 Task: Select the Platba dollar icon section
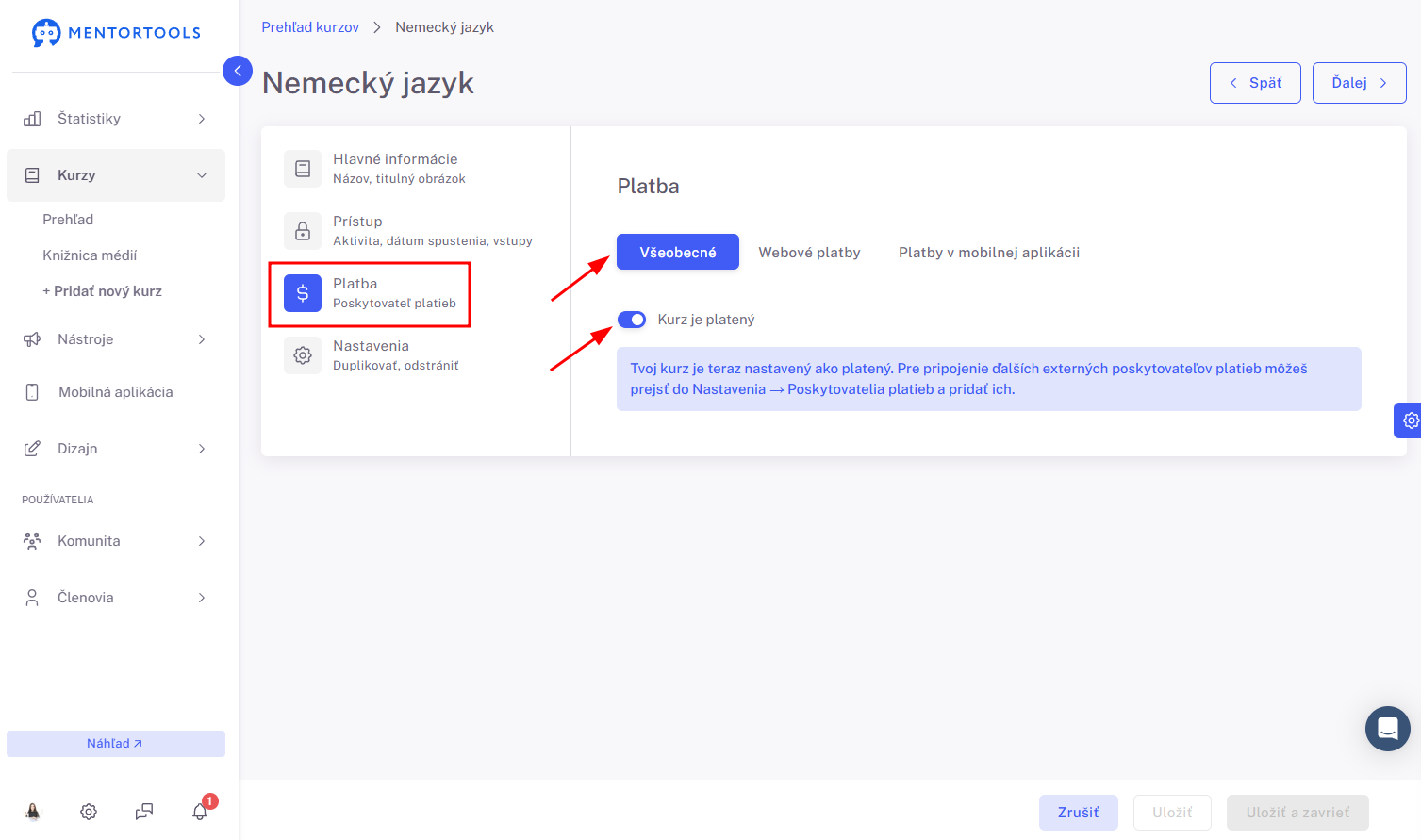[303, 293]
